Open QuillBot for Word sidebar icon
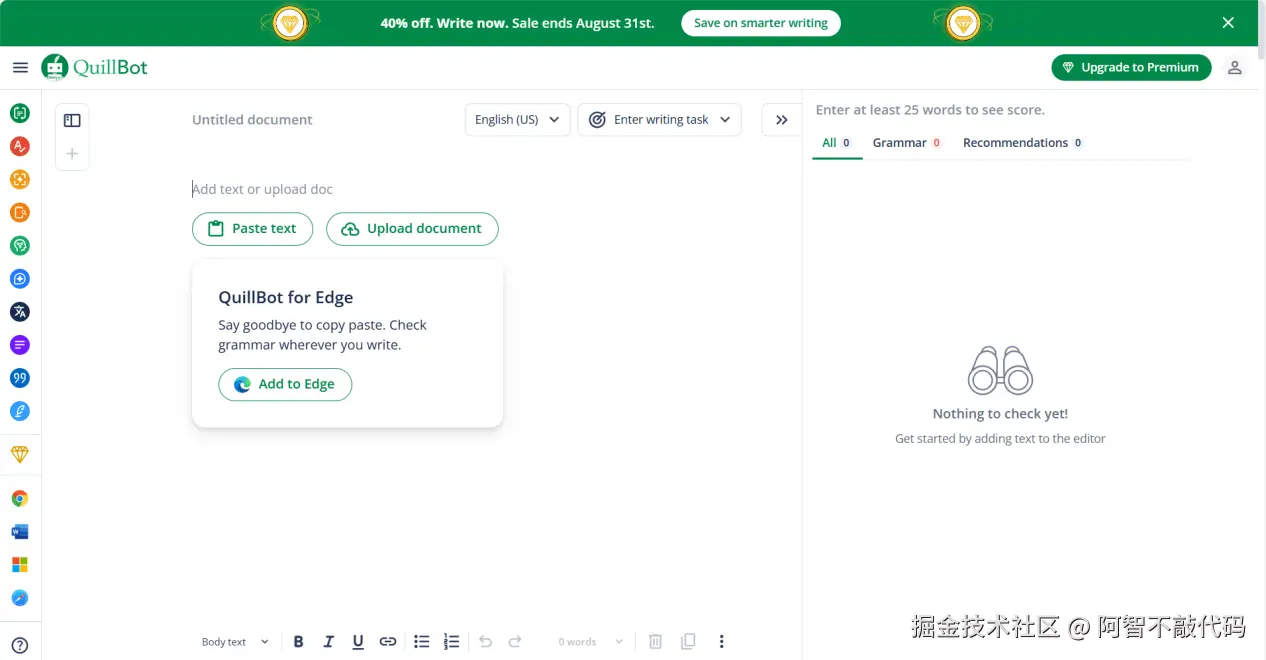Viewport: 1266px width, 660px height. point(20,531)
